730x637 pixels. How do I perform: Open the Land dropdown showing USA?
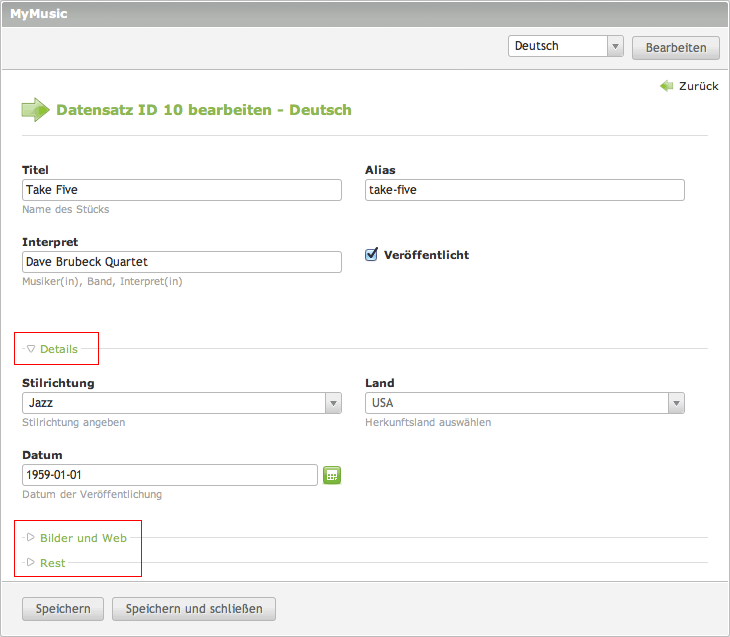click(x=524, y=403)
